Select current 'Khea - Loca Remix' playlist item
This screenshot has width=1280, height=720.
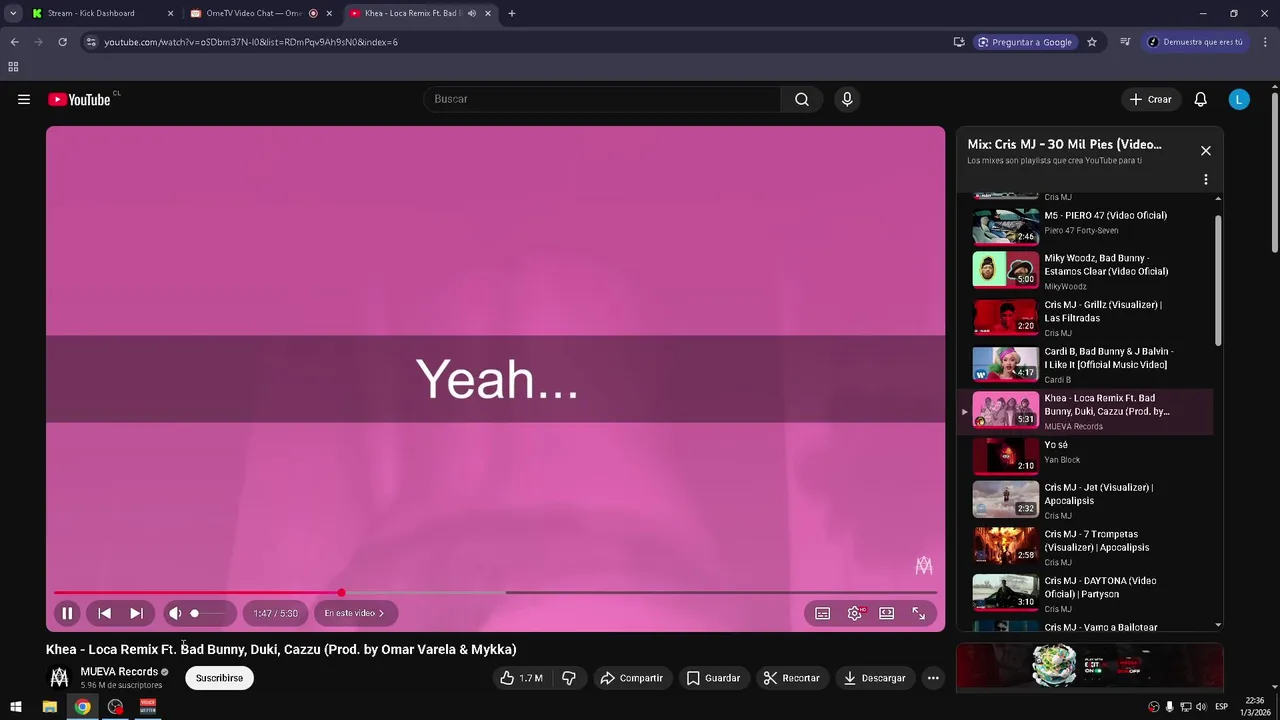(x=1085, y=411)
